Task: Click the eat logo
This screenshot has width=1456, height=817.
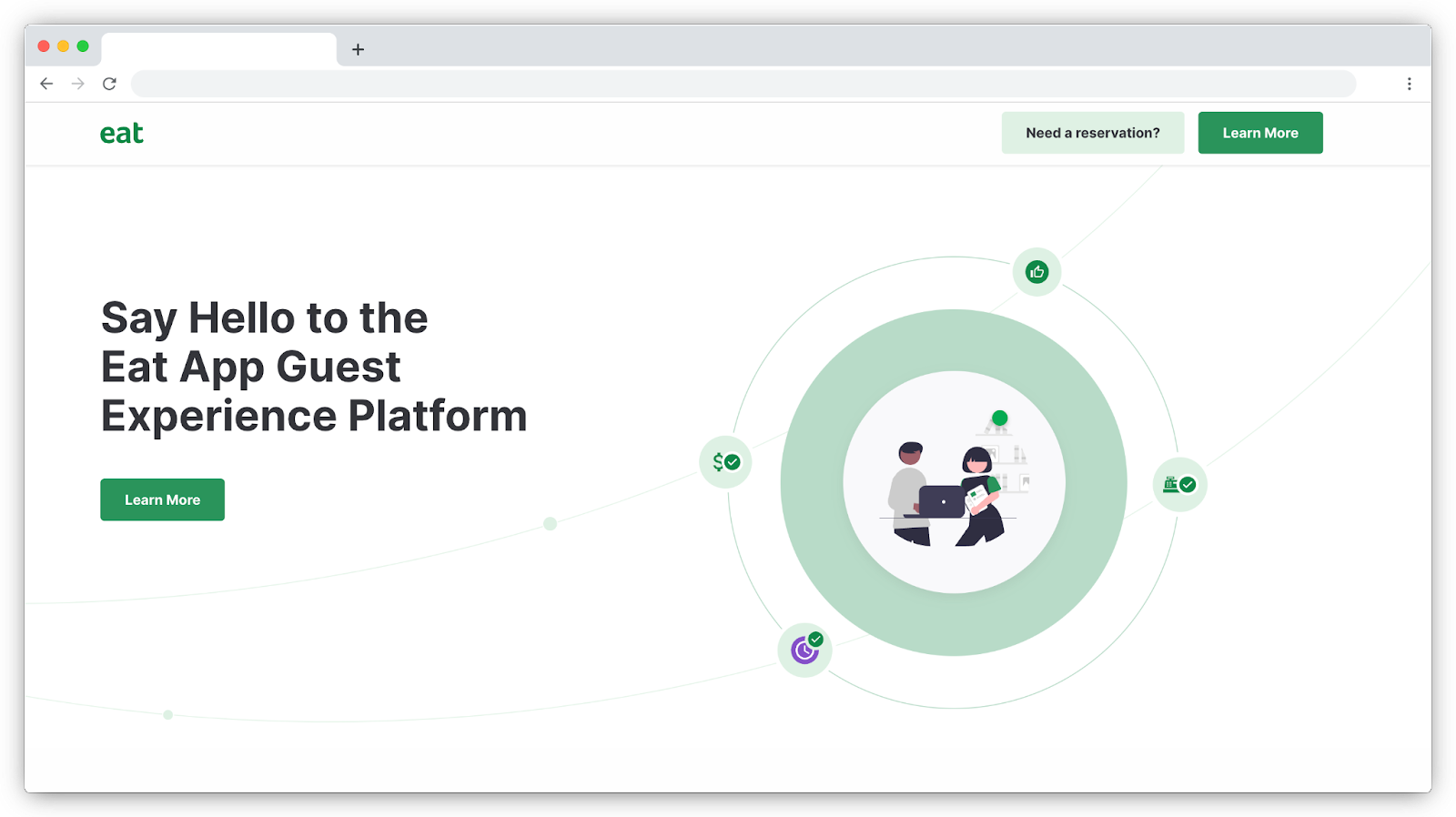Action: coord(122,134)
